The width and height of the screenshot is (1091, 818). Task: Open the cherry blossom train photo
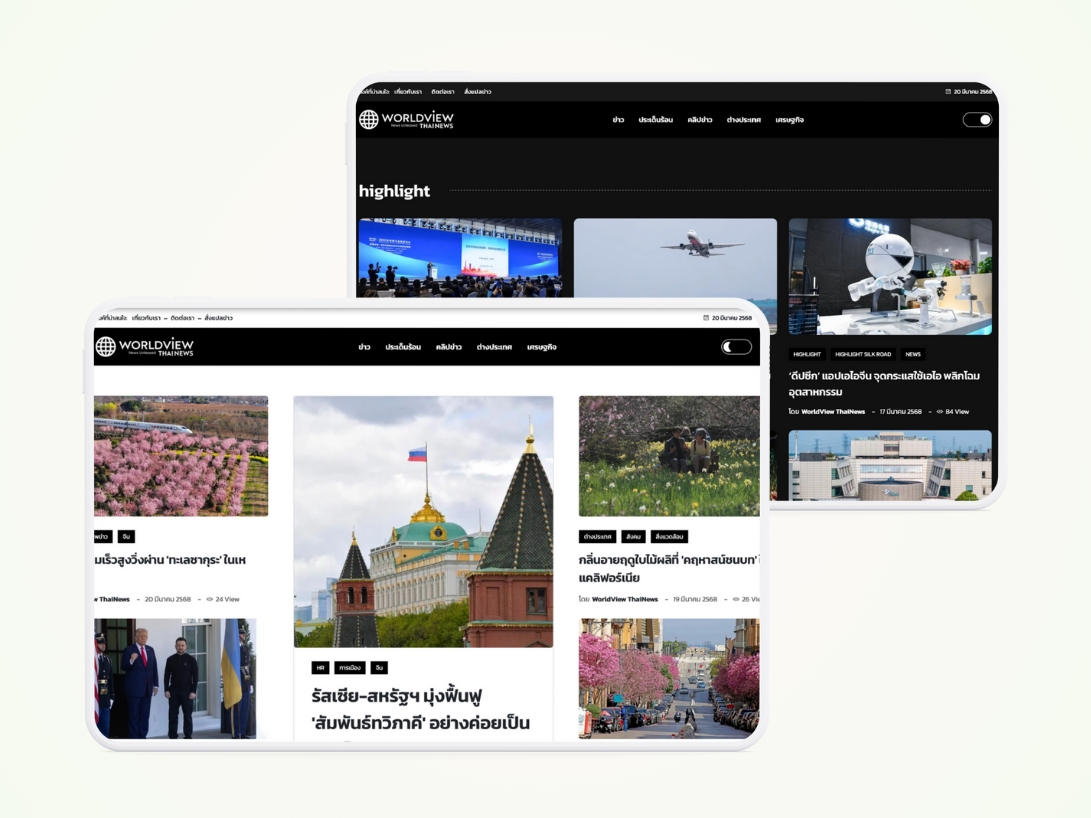pyautogui.click(x=181, y=456)
